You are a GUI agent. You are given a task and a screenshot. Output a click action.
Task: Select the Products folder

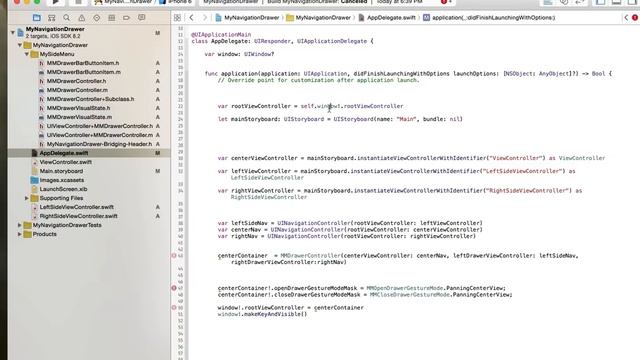(x=44, y=234)
